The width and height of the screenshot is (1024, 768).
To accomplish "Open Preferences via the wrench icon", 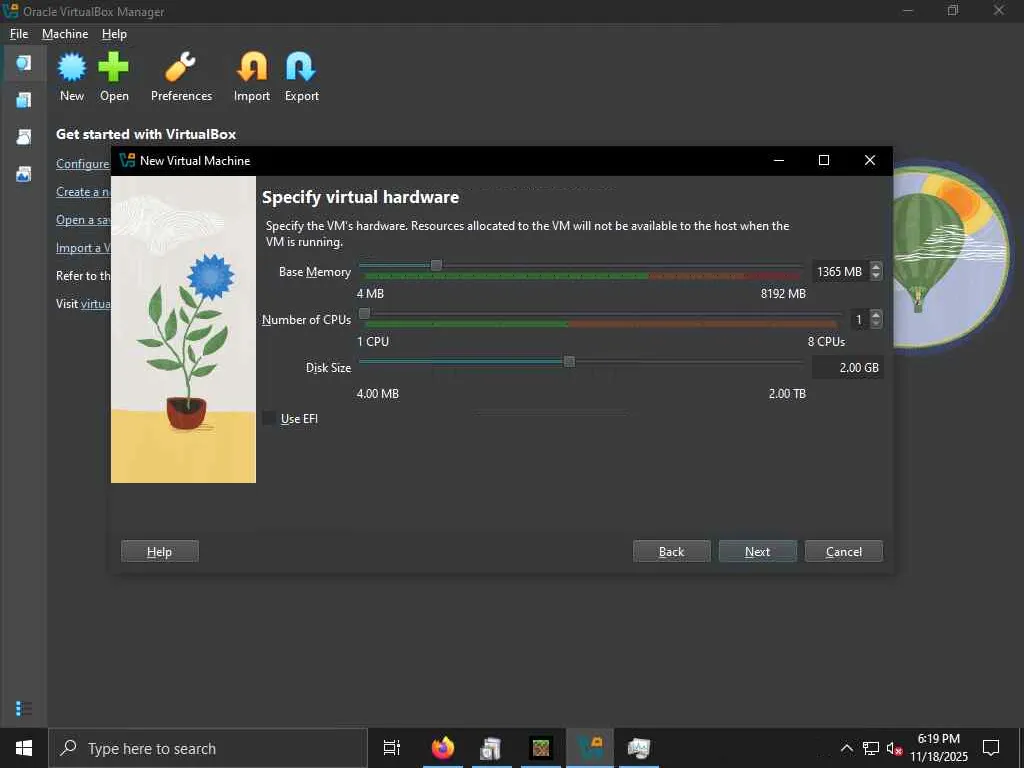I will coord(181,67).
